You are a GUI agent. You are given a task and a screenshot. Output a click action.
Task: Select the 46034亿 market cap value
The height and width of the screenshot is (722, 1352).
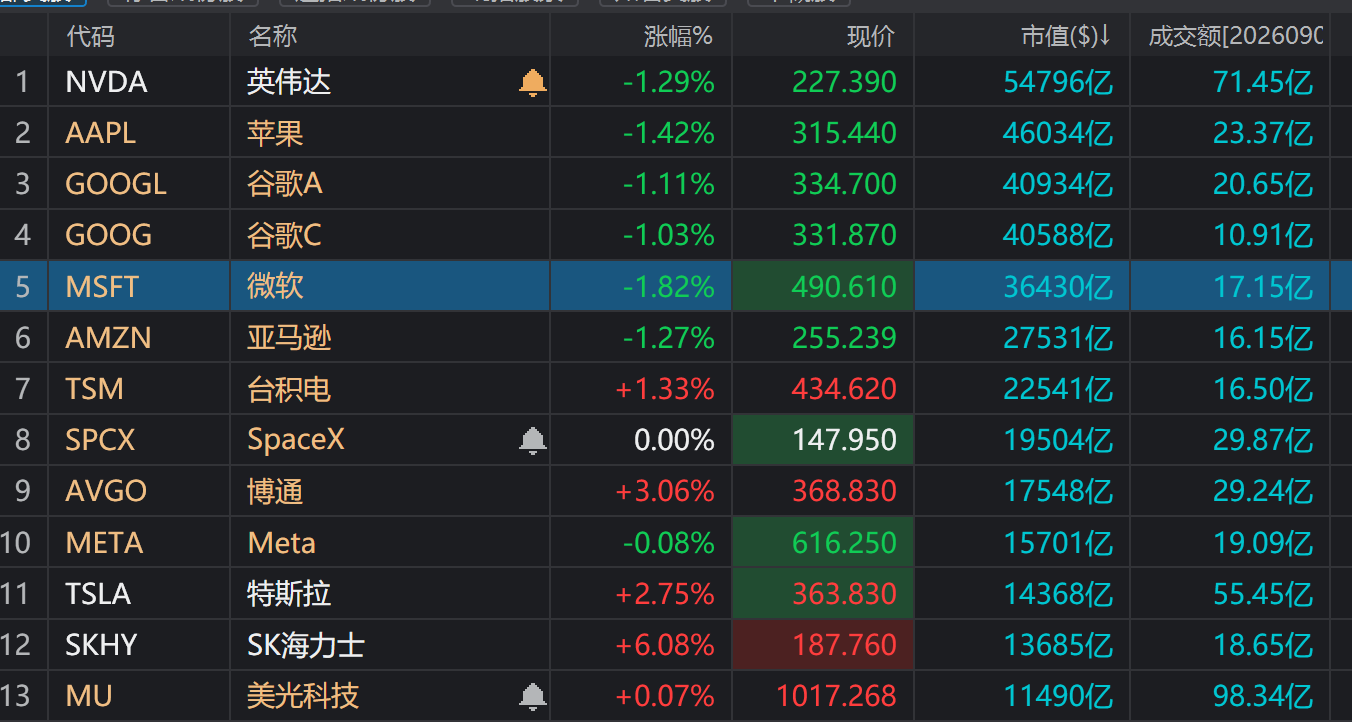[x=1059, y=133]
